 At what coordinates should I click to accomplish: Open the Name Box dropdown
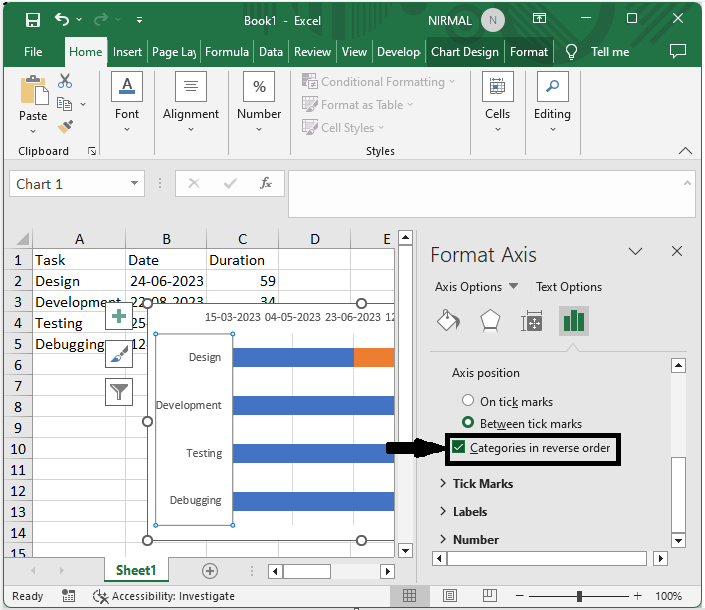pos(135,184)
